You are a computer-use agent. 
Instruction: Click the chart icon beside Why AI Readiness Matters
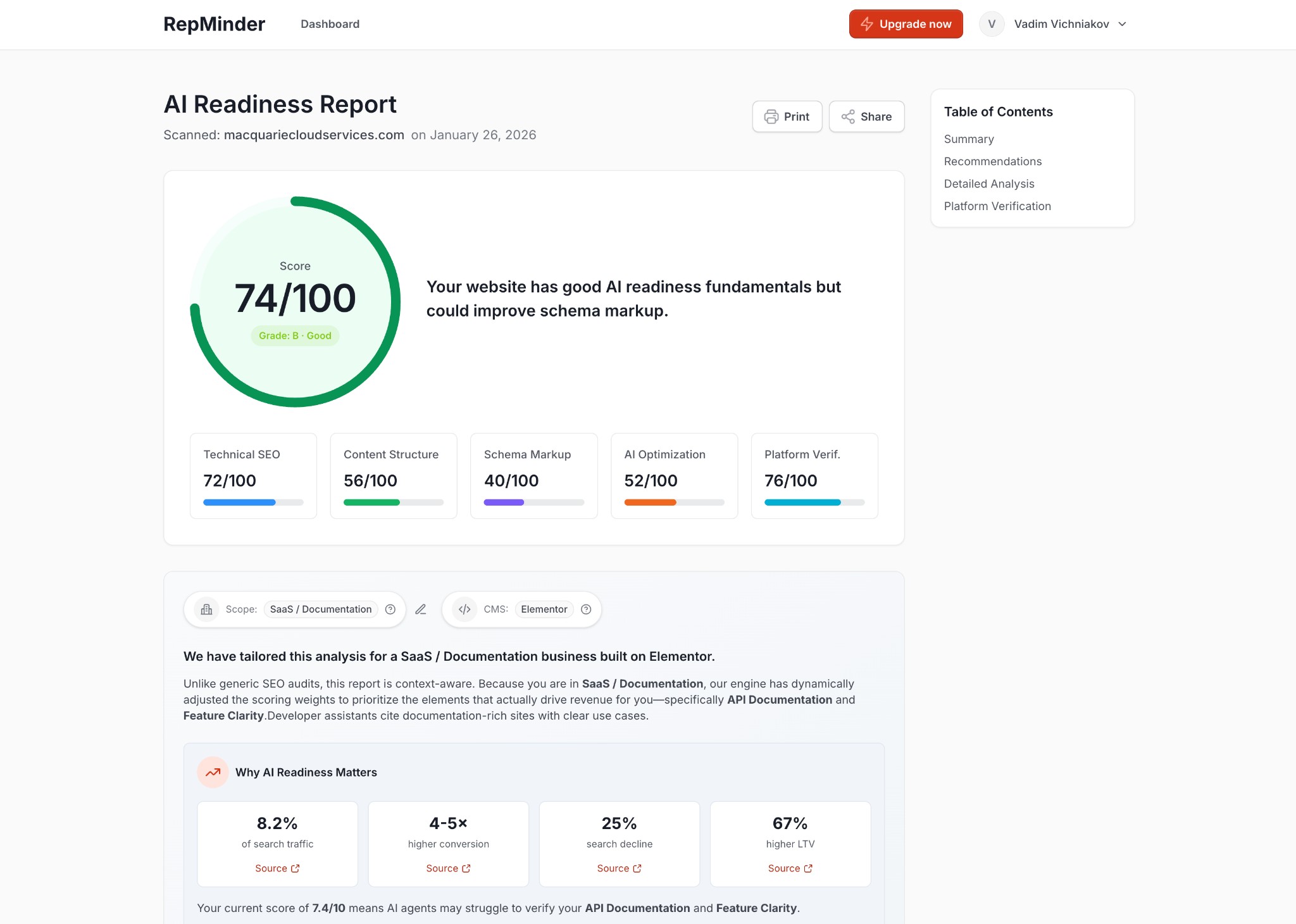pyautogui.click(x=213, y=772)
